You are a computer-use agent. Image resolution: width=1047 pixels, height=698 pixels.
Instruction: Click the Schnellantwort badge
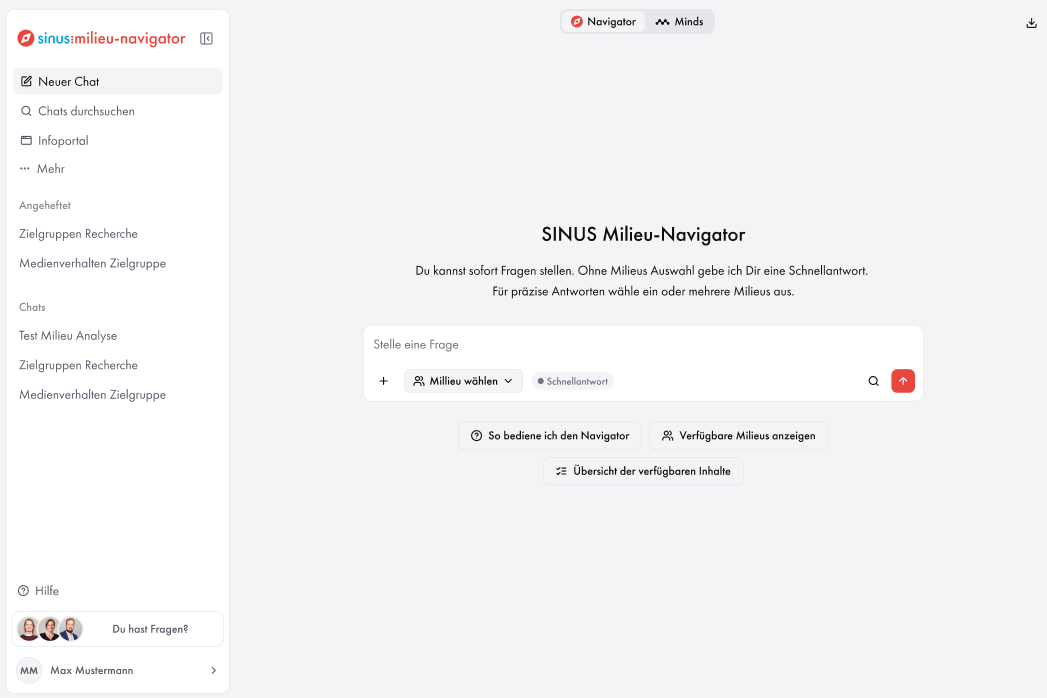pyautogui.click(x=573, y=381)
